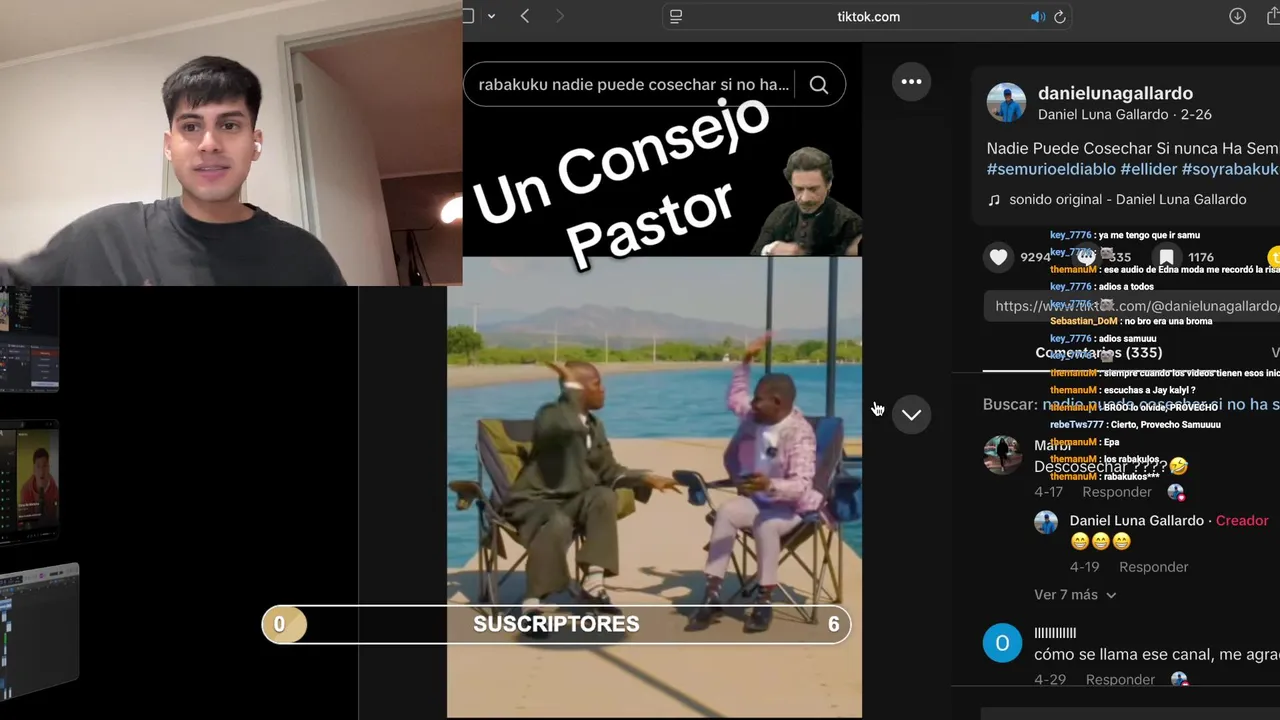Open page reader icon in address bar

676,17
